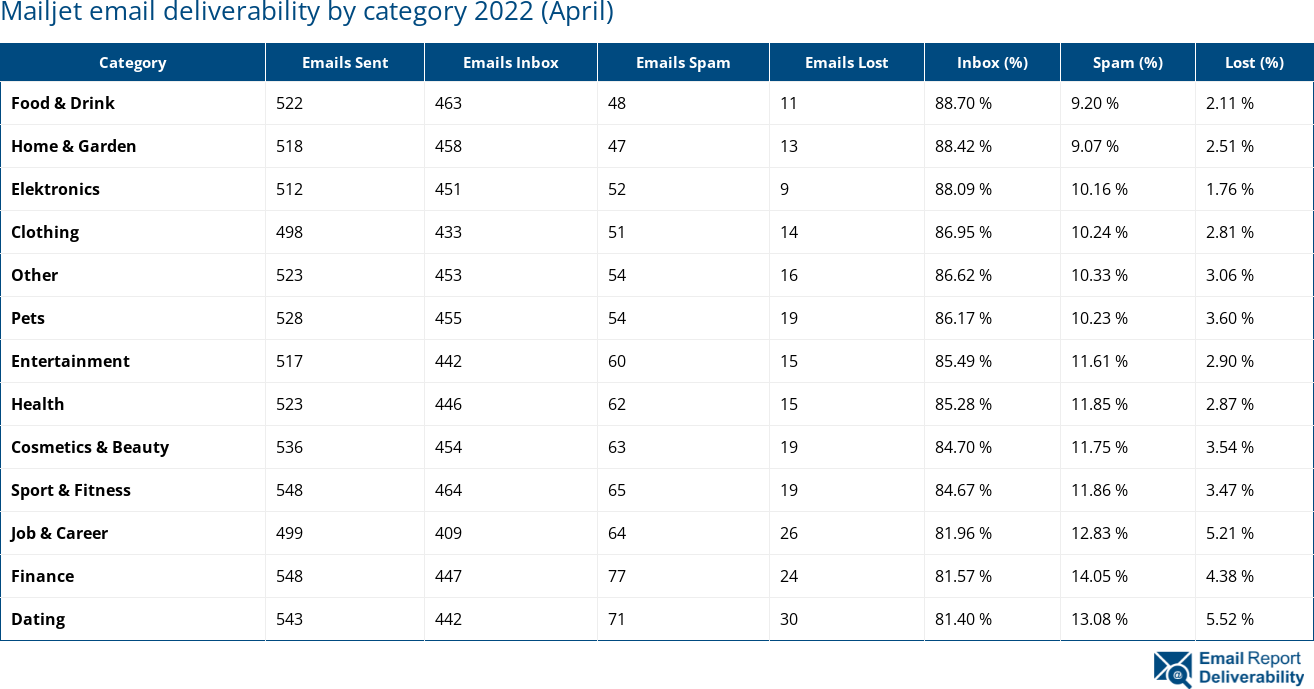Sort by Emails Sent column header
The width and height of the screenshot is (1314, 689).
pyautogui.click(x=345, y=62)
